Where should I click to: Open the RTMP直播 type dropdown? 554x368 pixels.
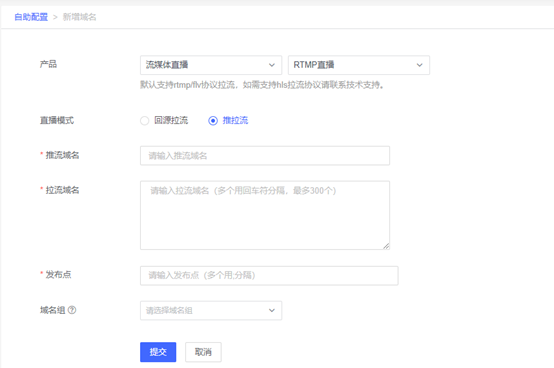pos(359,65)
